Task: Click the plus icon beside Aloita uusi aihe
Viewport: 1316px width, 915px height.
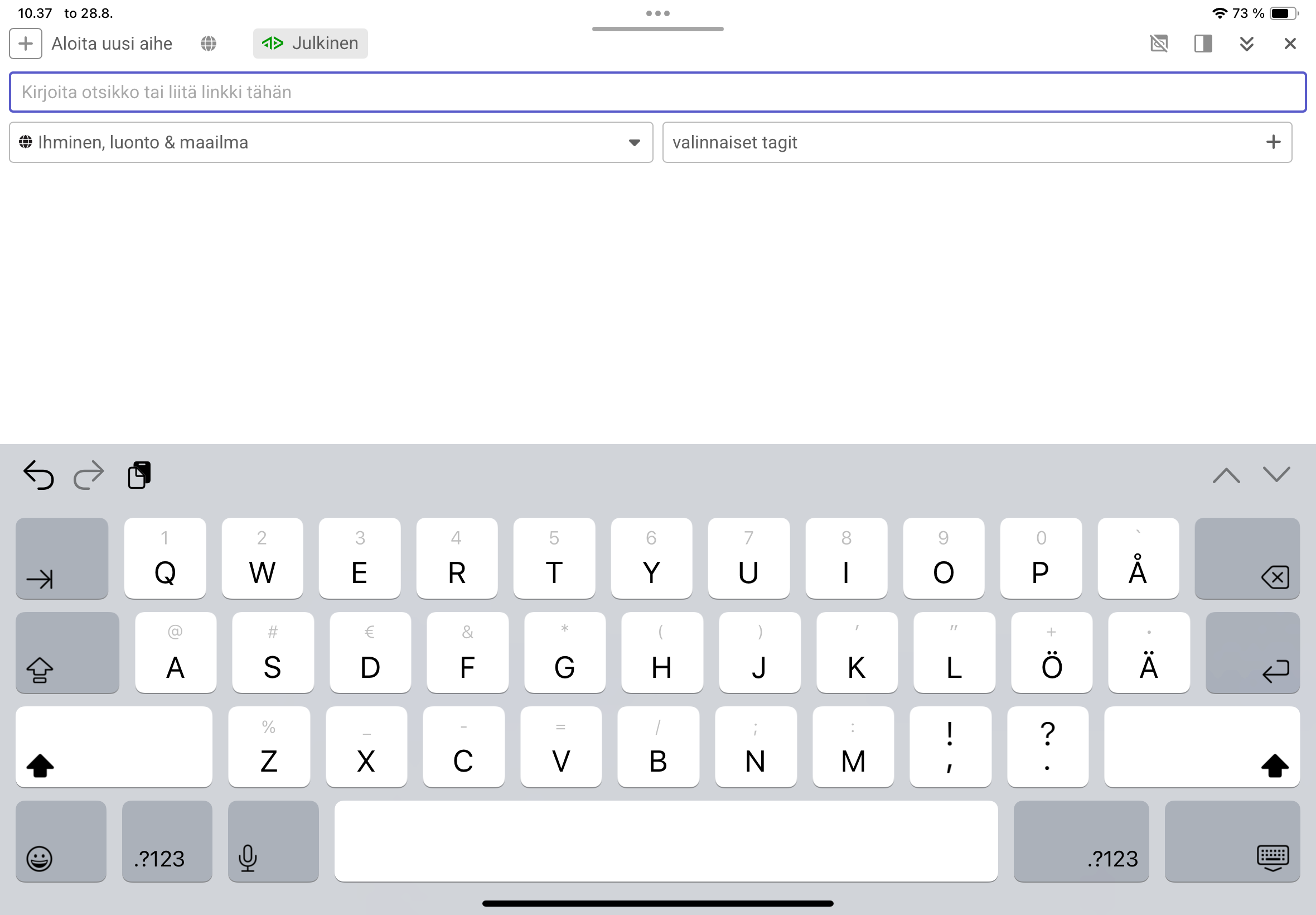Action: pos(25,44)
